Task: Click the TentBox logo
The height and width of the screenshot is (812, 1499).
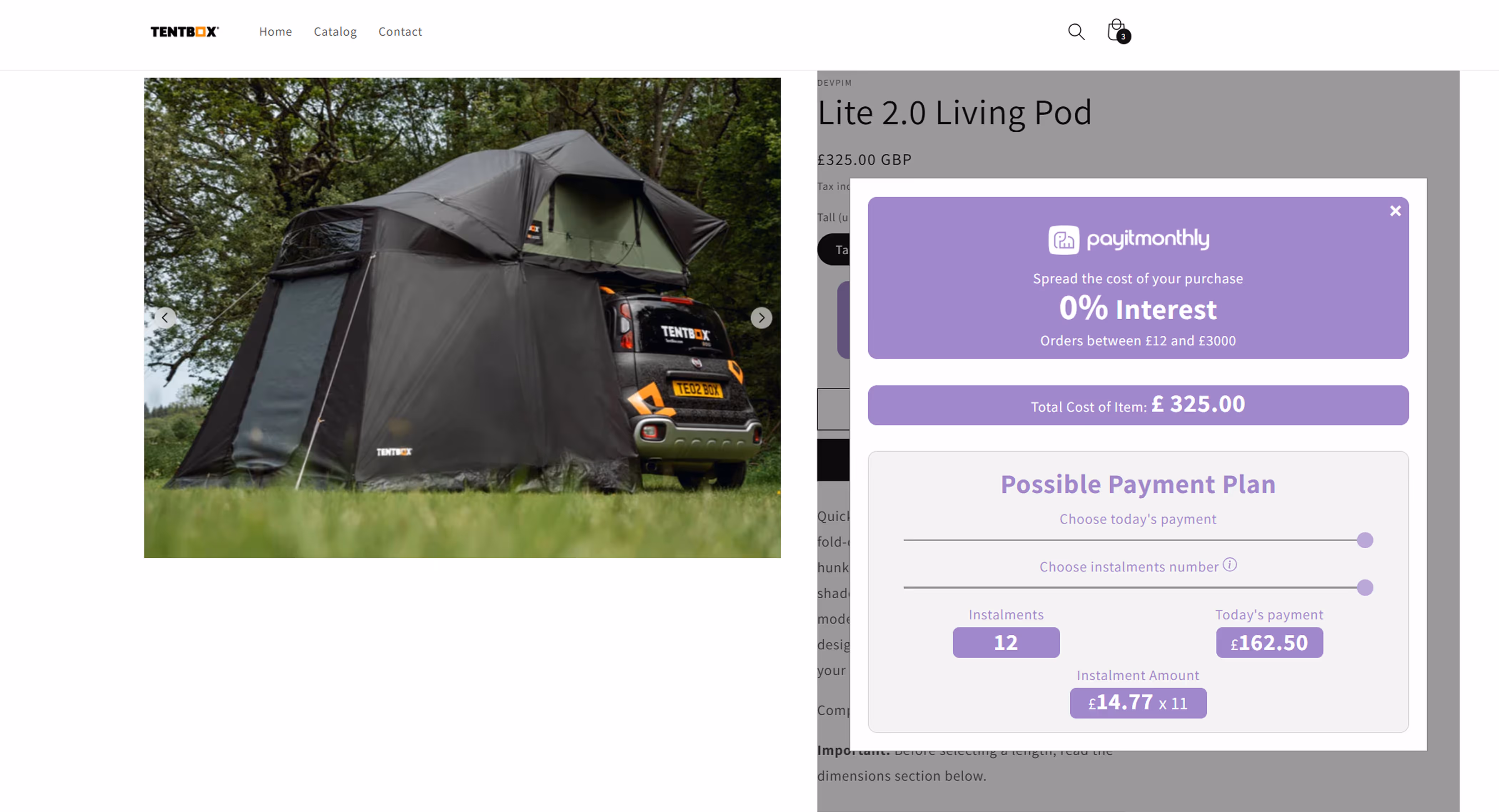Action: [x=185, y=31]
